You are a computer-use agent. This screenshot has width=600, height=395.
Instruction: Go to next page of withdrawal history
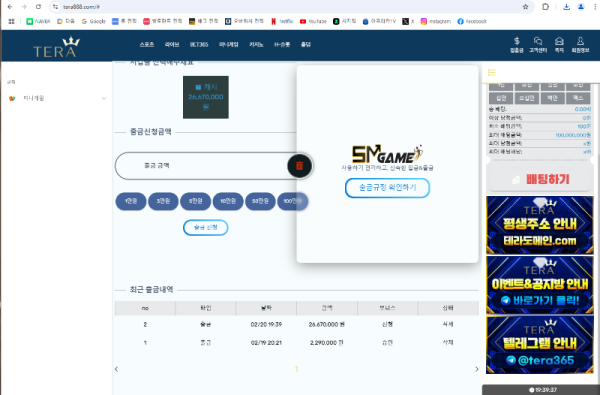pyautogui.click(x=476, y=369)
